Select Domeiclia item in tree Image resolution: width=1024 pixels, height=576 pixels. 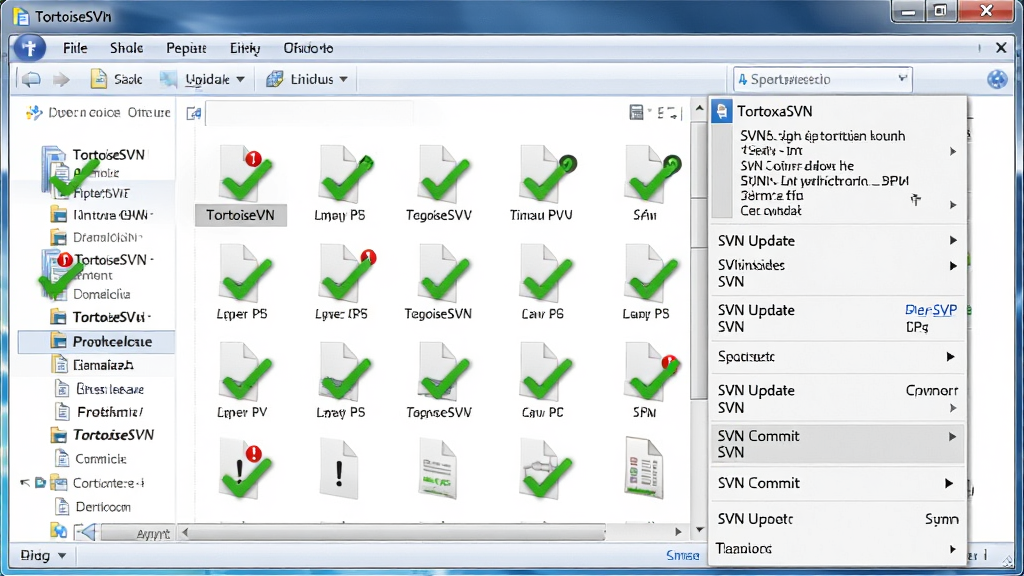101,295
